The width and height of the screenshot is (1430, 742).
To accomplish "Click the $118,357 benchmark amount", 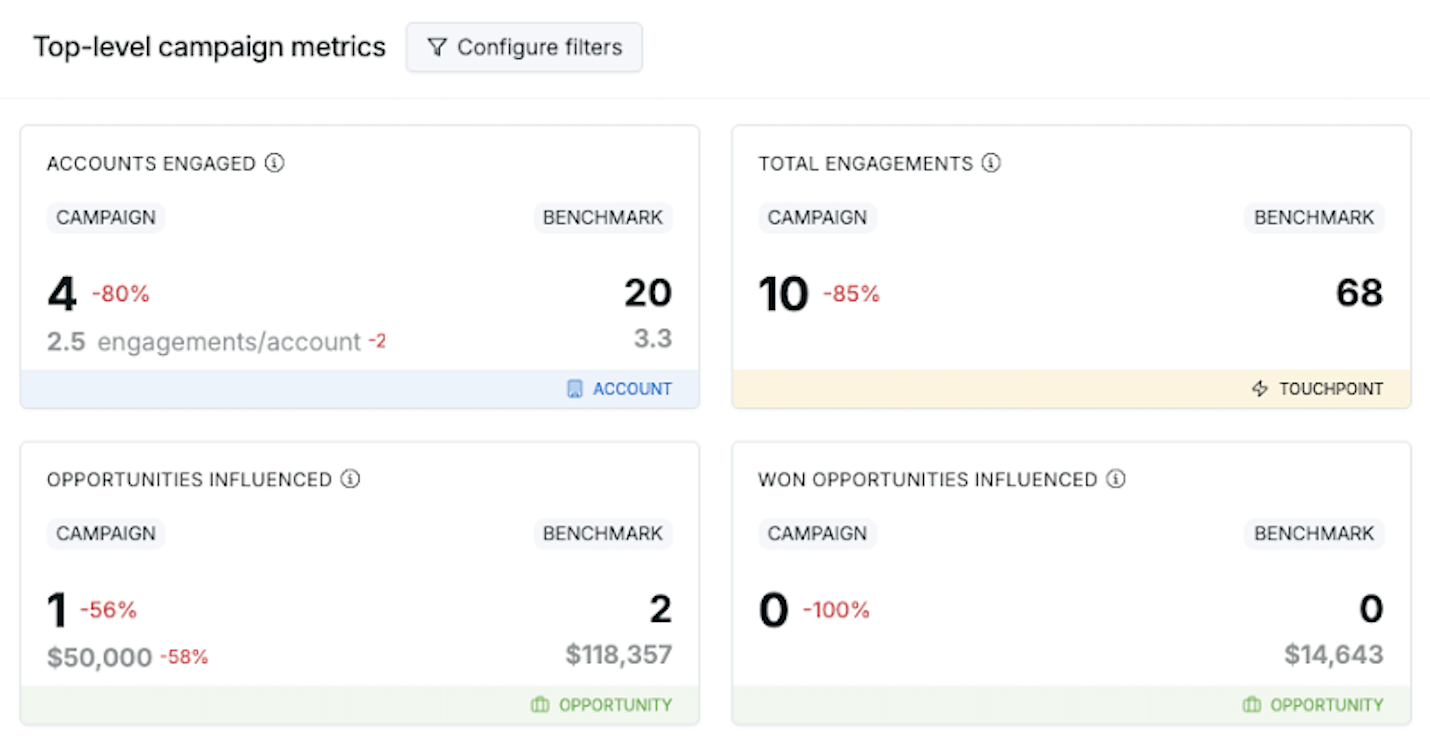I will pos(618,655).
